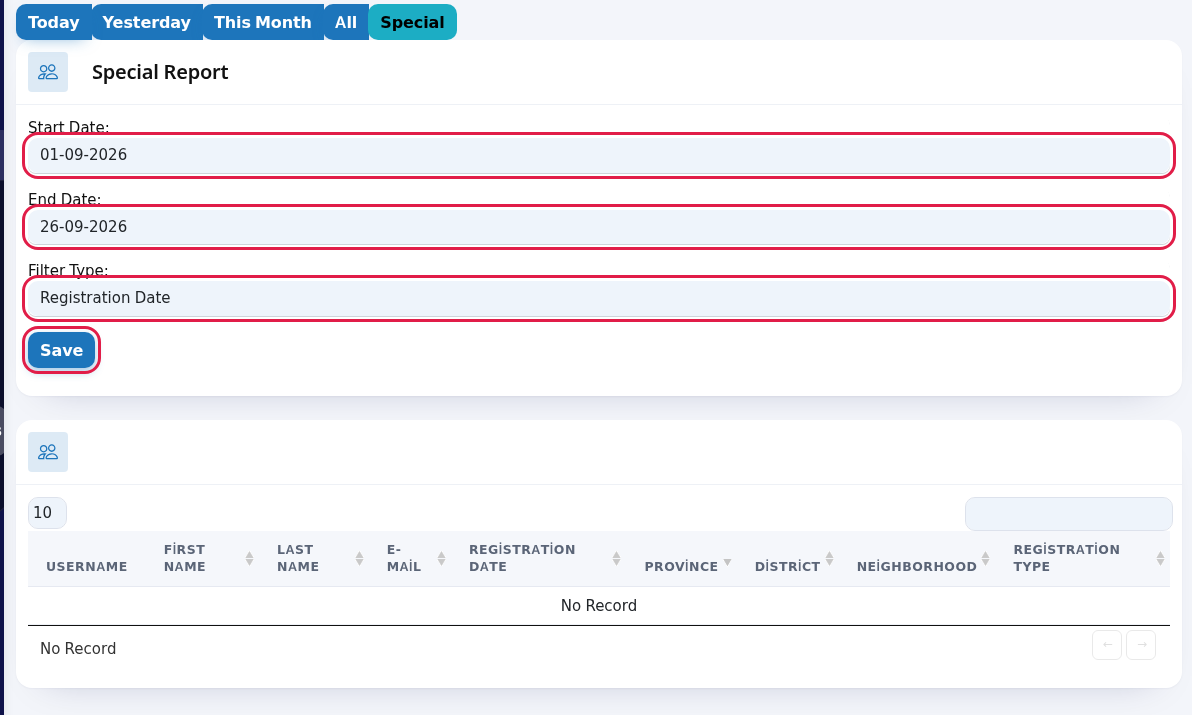Switch to the Today tab

pyautogui.click(x=54, y=22)
